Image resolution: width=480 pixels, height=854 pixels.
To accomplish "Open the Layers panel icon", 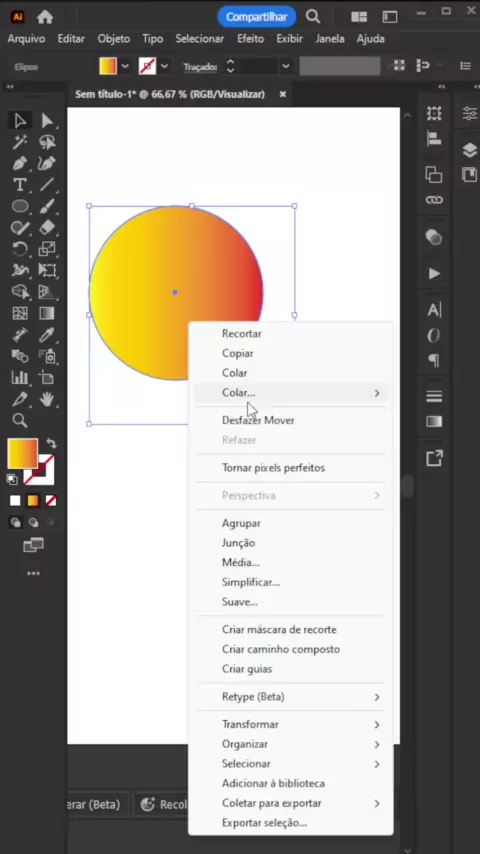I will point(469,149).
